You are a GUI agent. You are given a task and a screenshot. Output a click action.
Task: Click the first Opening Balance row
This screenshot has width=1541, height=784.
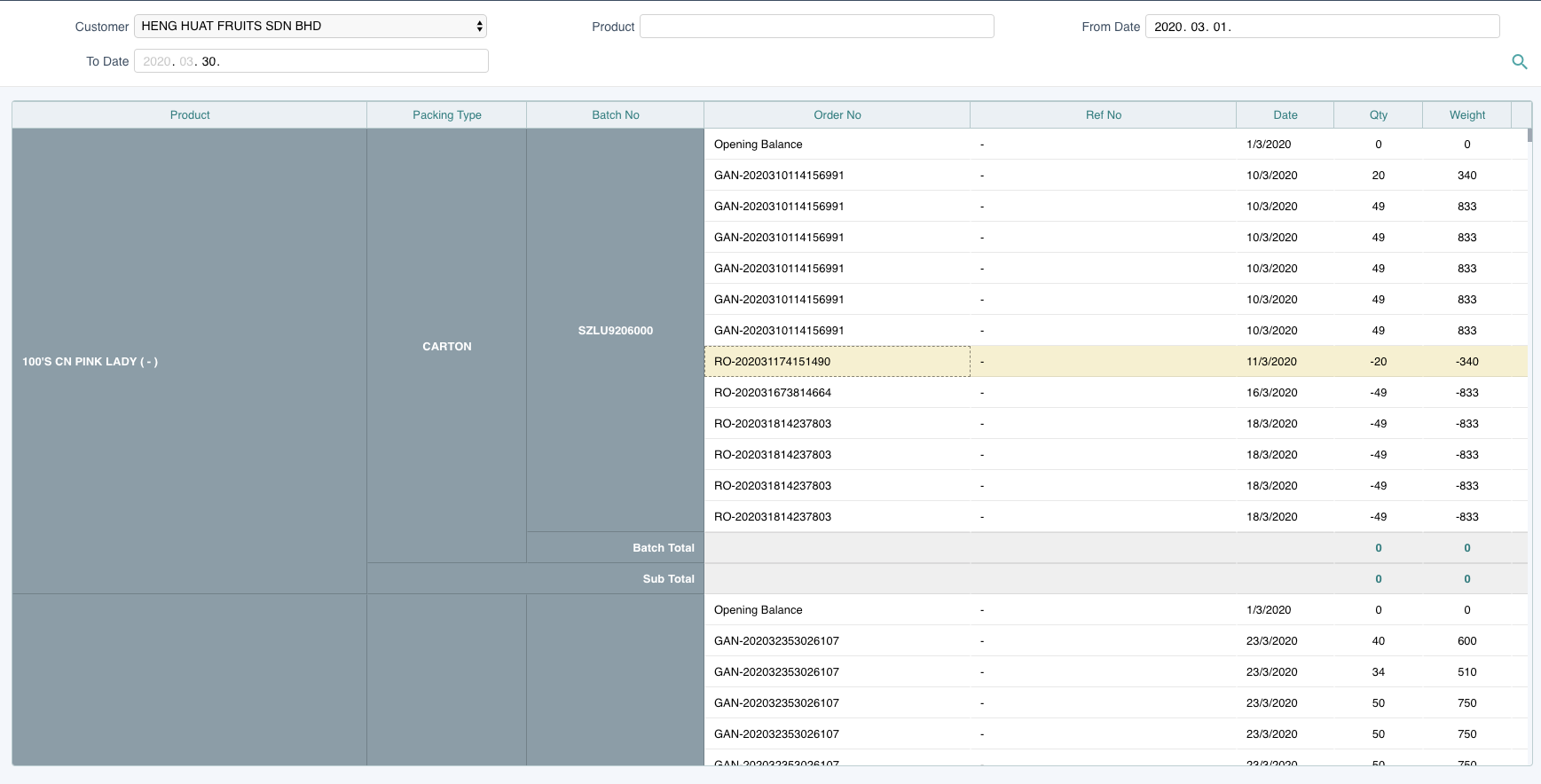coord(1116,144)
